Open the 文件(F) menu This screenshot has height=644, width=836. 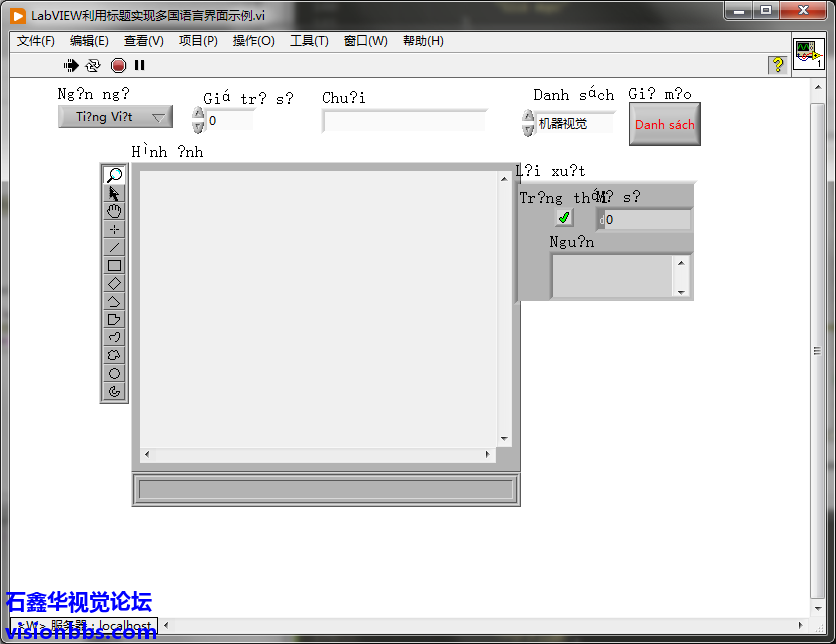click(36, 41)
